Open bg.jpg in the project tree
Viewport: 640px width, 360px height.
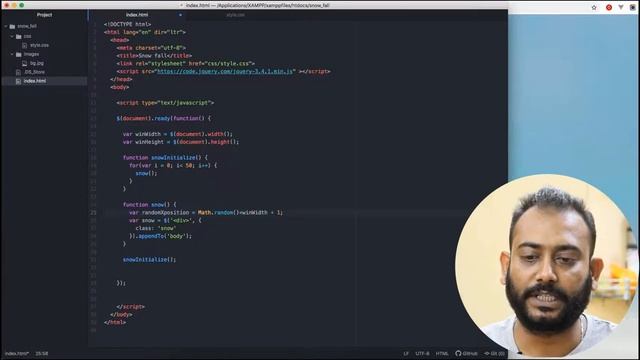[x=37, y=63]
